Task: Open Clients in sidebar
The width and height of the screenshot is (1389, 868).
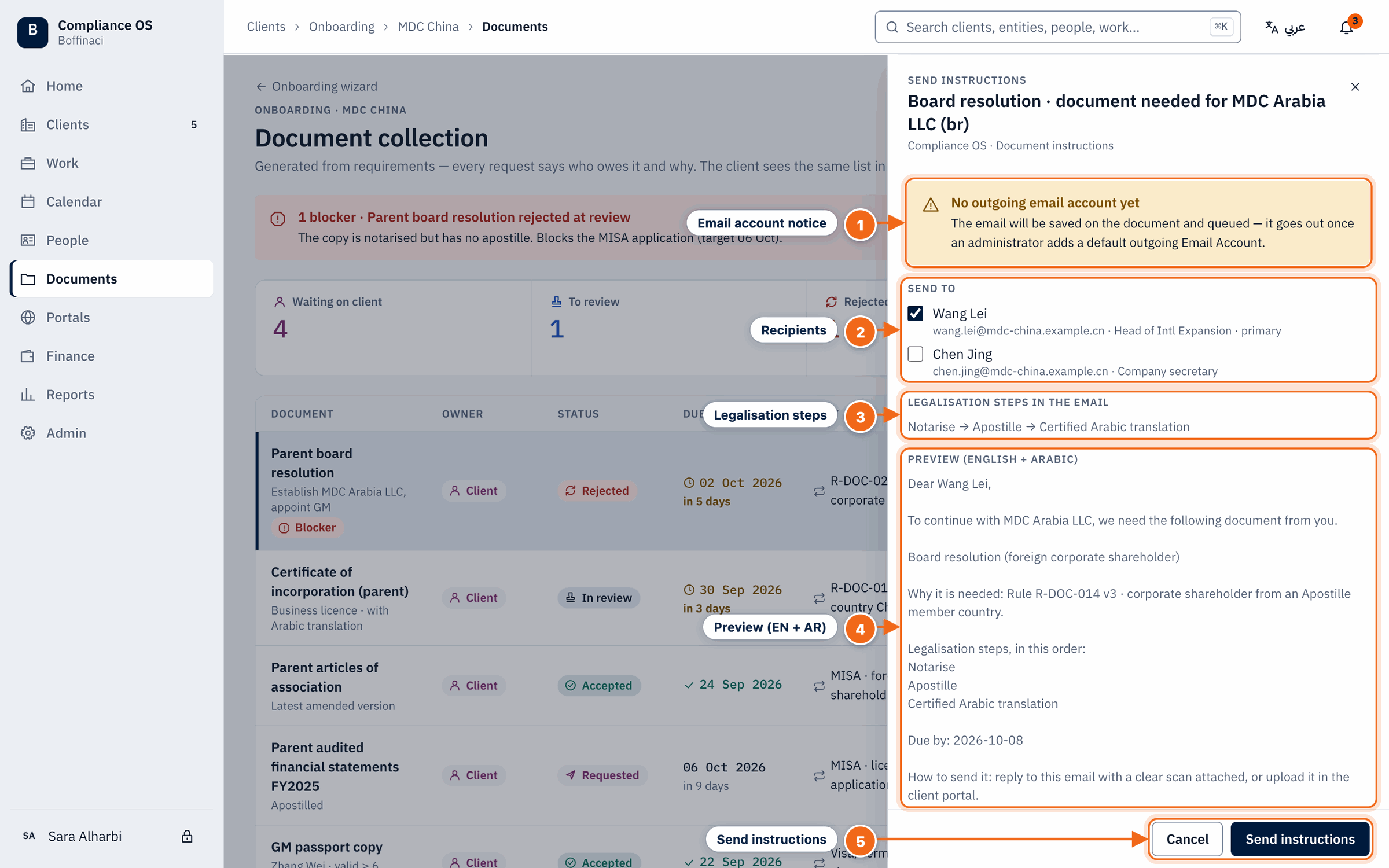Action: pos(111,124)
